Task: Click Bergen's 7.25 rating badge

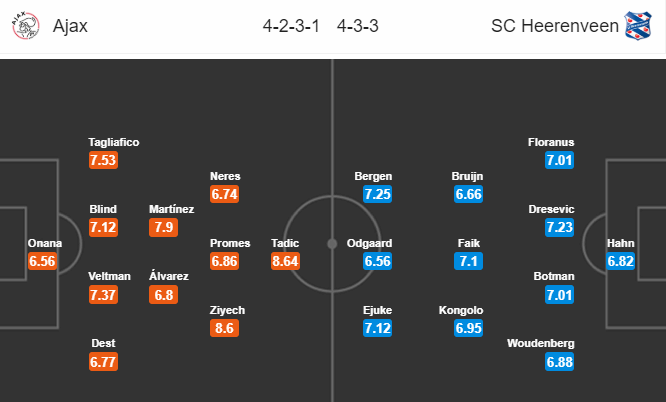Action: (x=377, y=194)
